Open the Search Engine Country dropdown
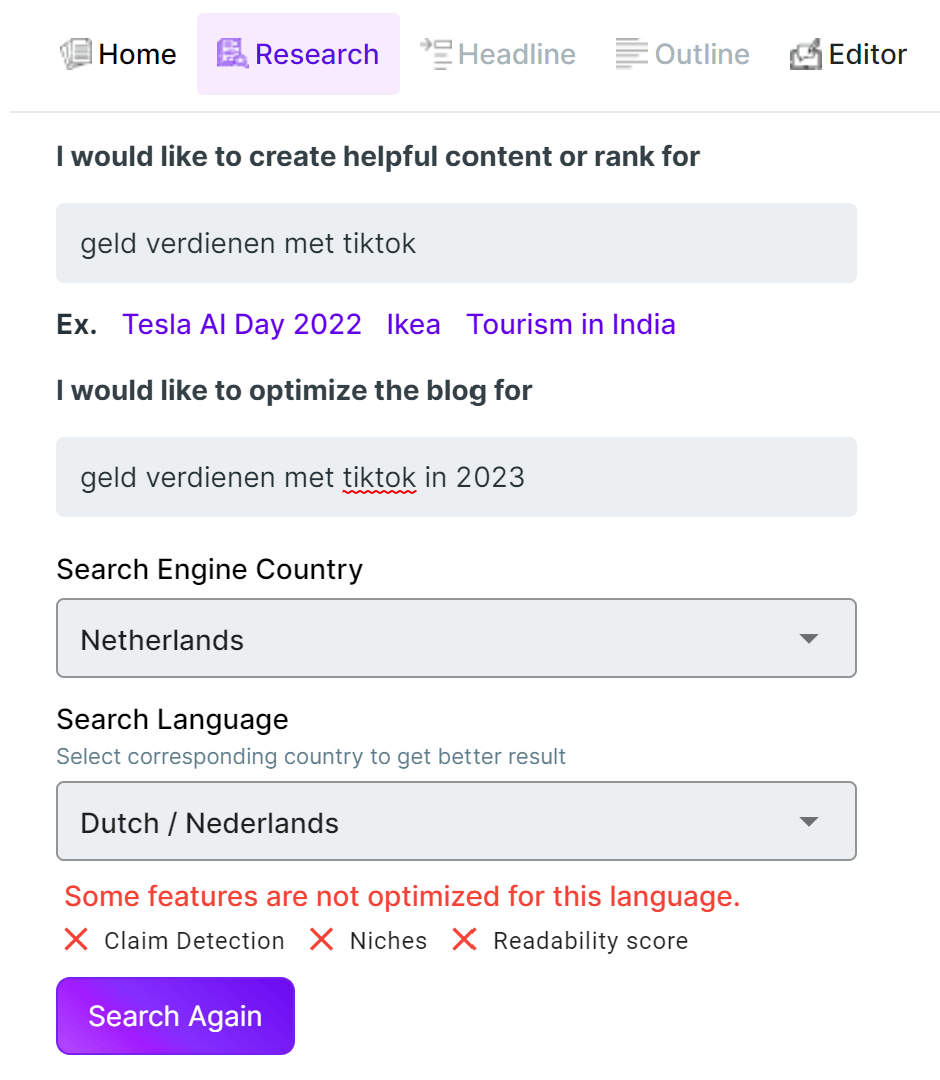The width and height of the screenshot is (940, 1080). pyautogui.click(x=456, y=638)
